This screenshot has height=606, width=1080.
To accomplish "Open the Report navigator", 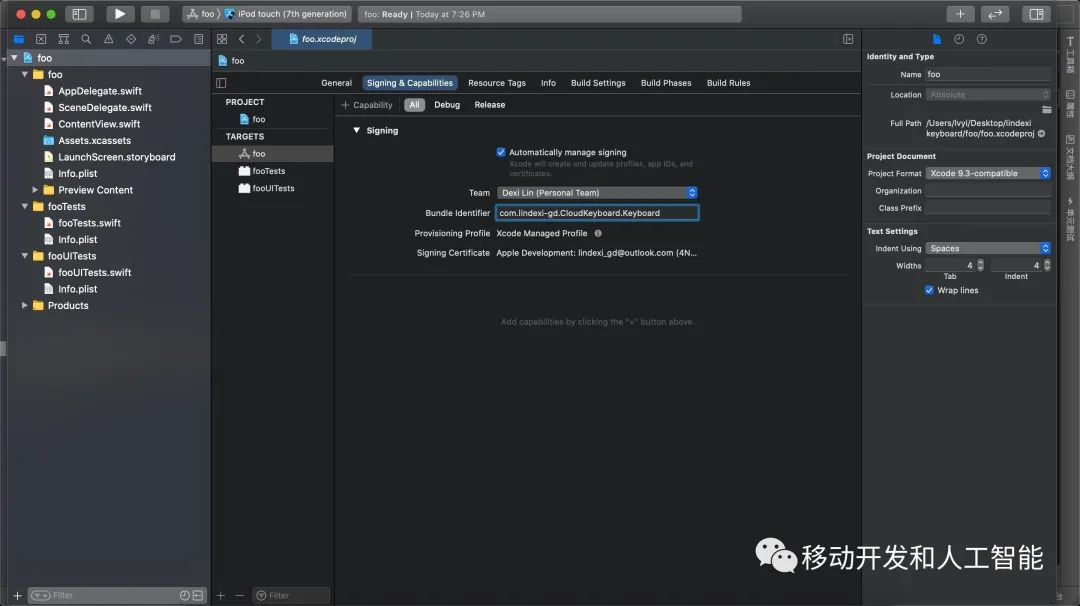I will tap(198, 39).
